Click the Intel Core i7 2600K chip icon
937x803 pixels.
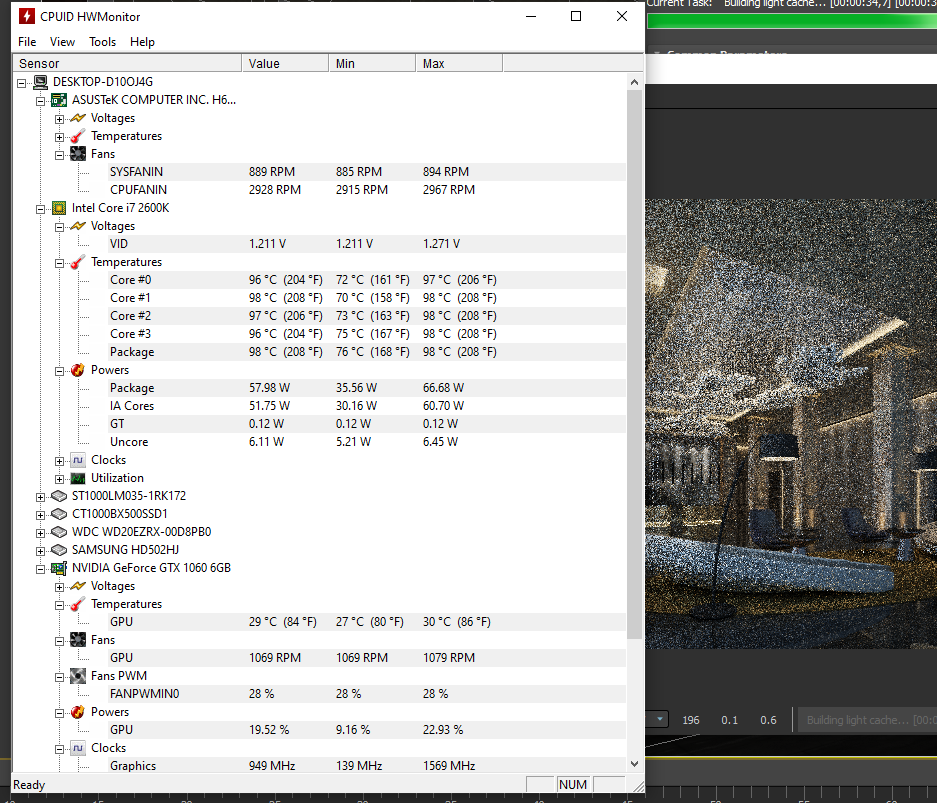click(59, 208)
